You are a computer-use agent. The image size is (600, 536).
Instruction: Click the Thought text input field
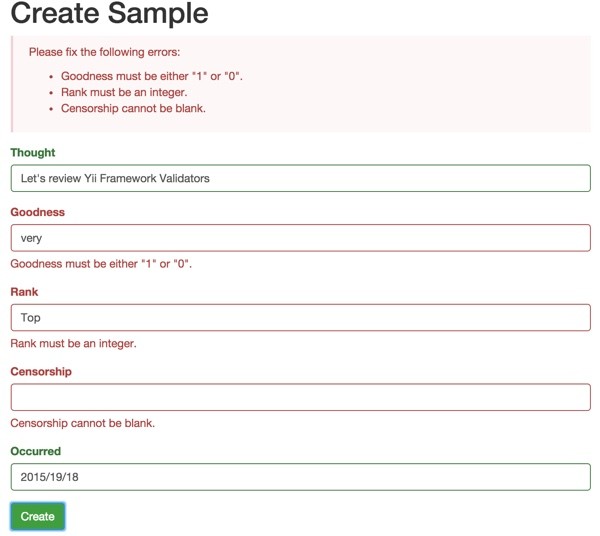pos(300,178)
